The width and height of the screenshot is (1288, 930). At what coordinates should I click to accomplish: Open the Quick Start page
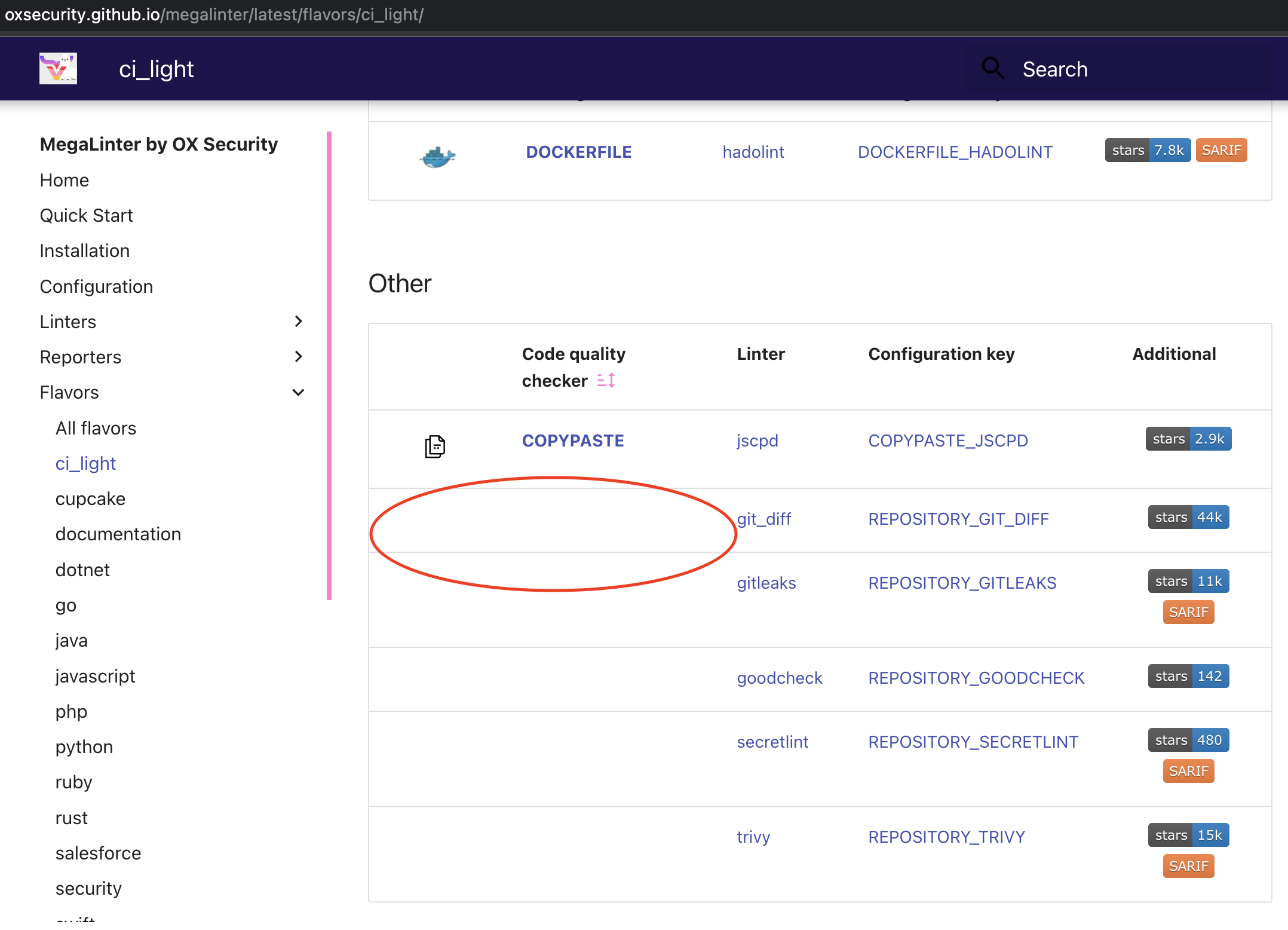86,215
